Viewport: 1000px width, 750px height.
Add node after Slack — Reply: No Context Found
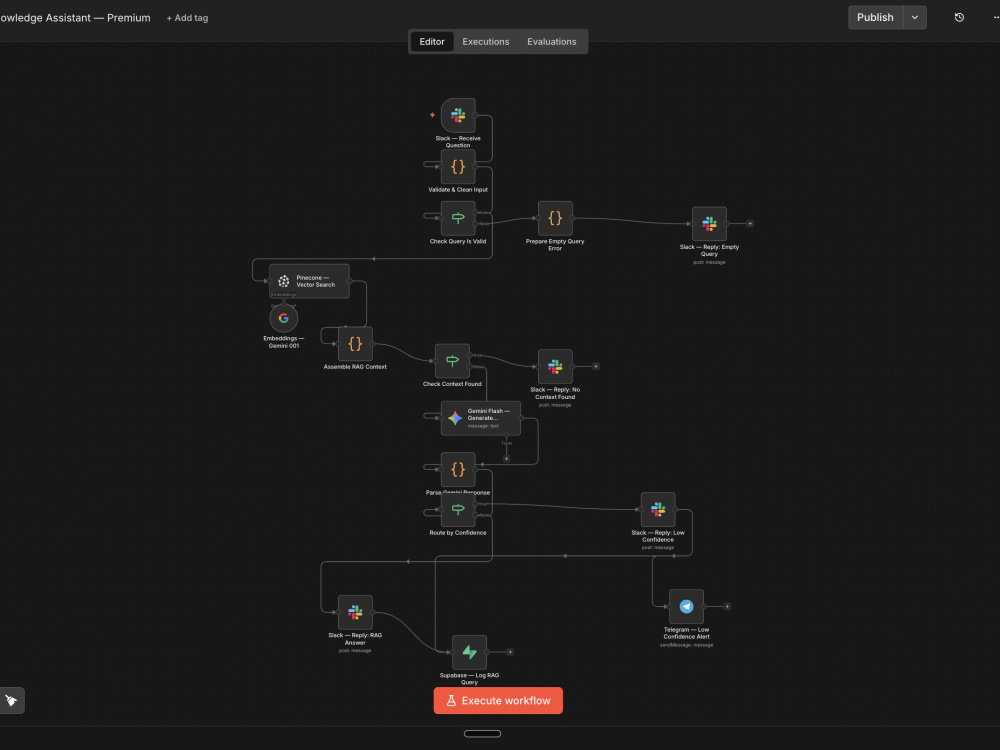(596, 367)
